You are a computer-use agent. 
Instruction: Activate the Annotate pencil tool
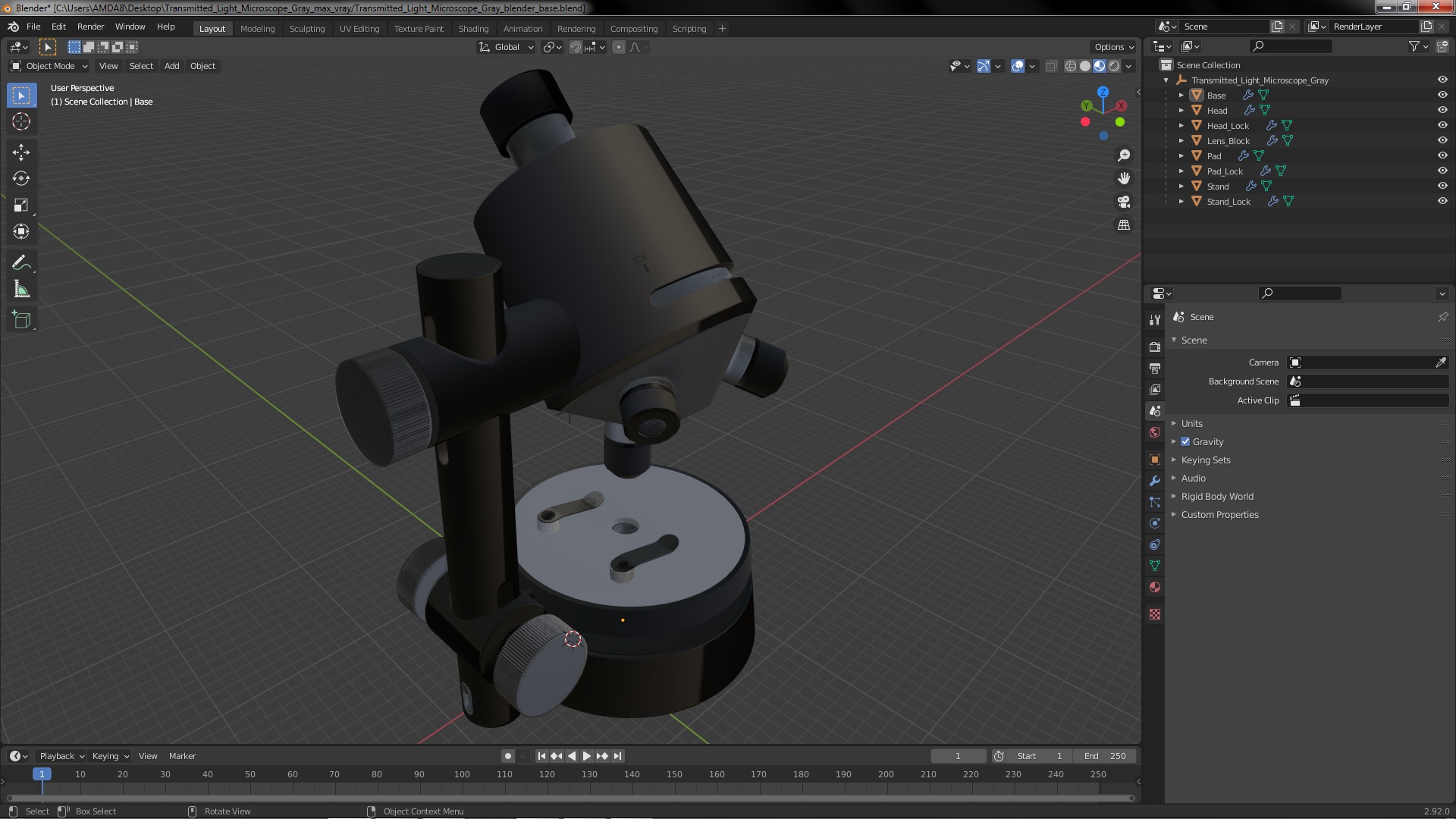click(x=21, y=262)
